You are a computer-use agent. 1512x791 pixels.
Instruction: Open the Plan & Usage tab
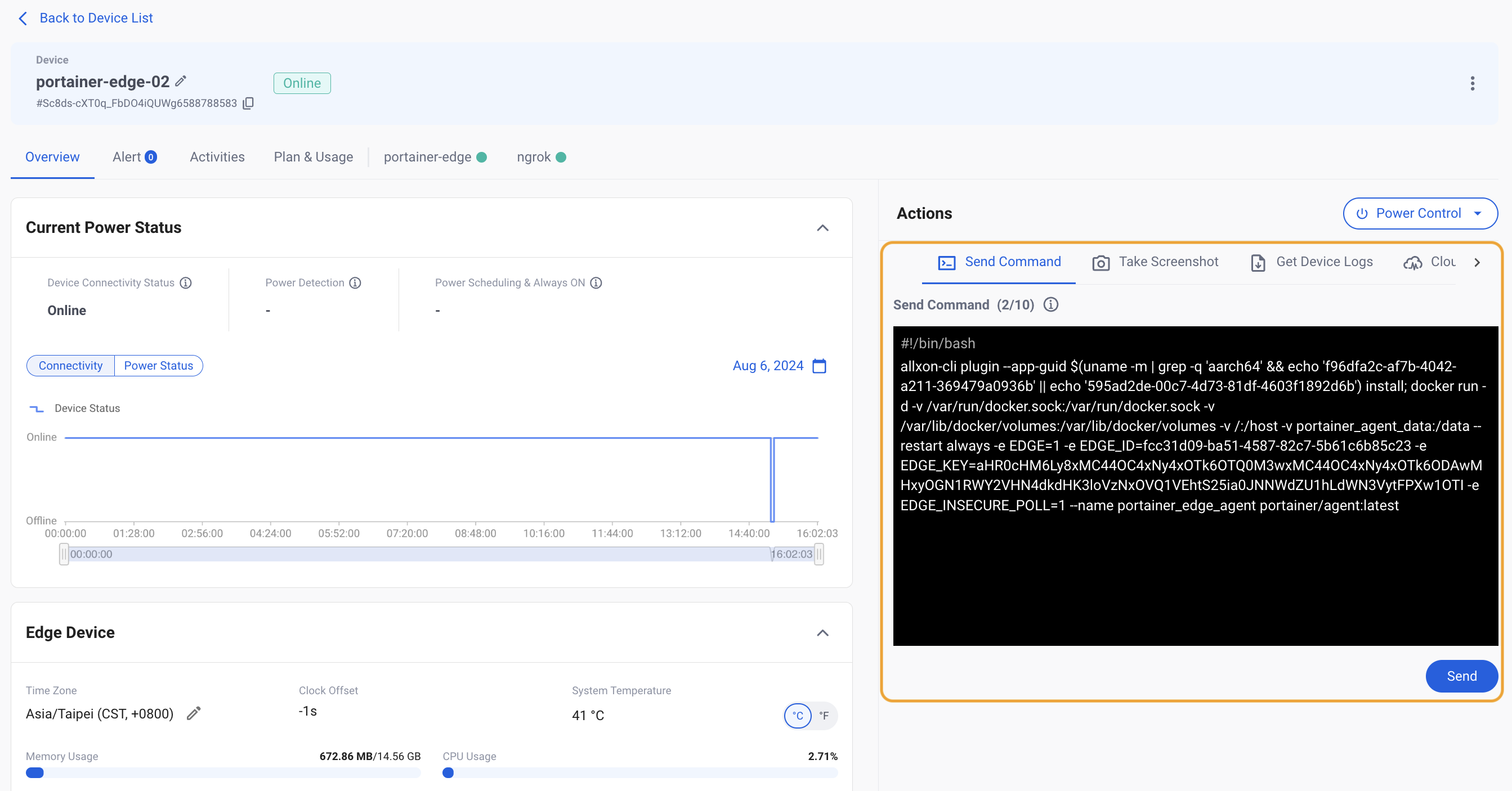pyautogui.click(x=314, y=156)
